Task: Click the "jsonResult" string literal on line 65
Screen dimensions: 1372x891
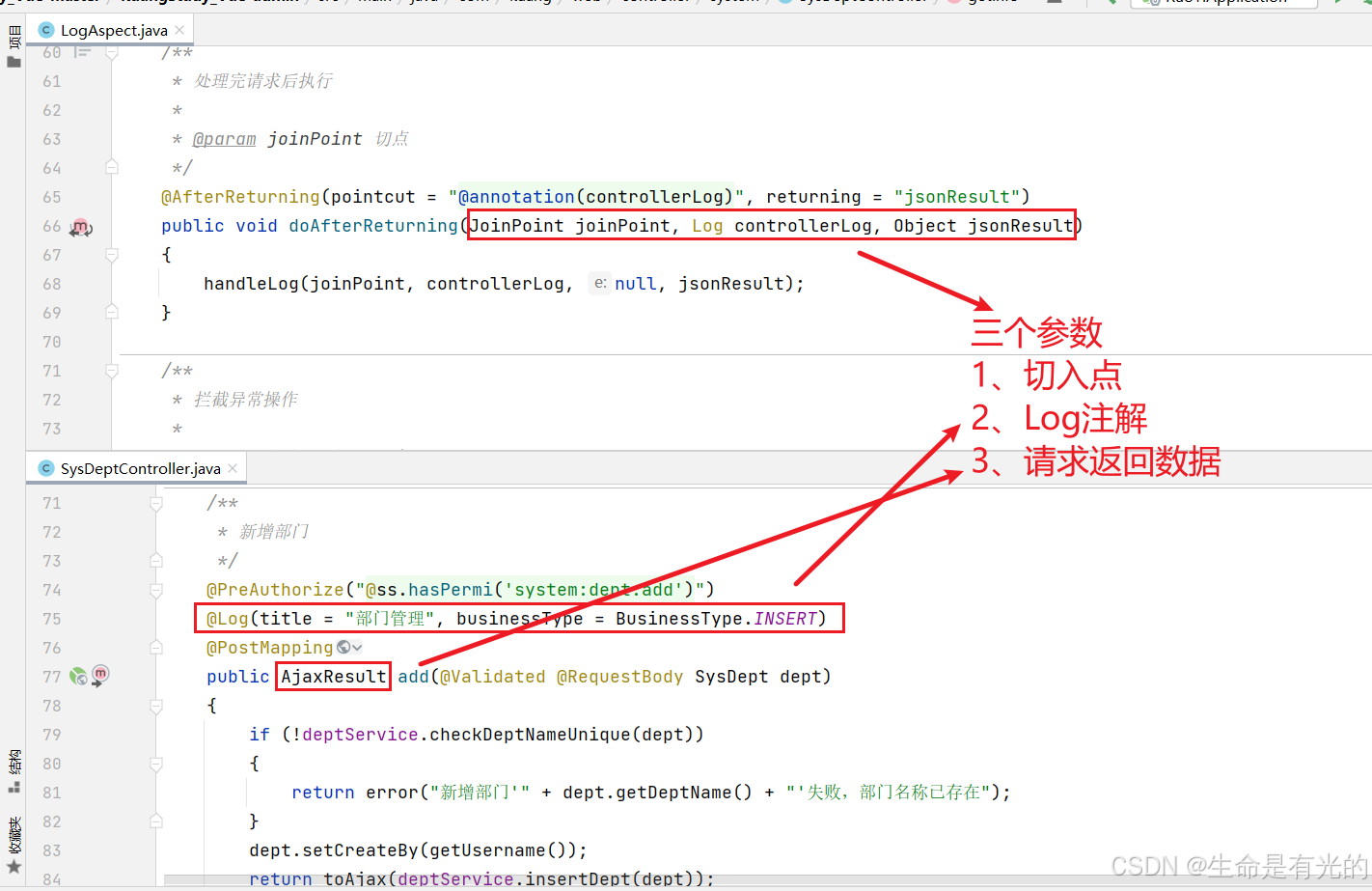Action: coord(957,197)
